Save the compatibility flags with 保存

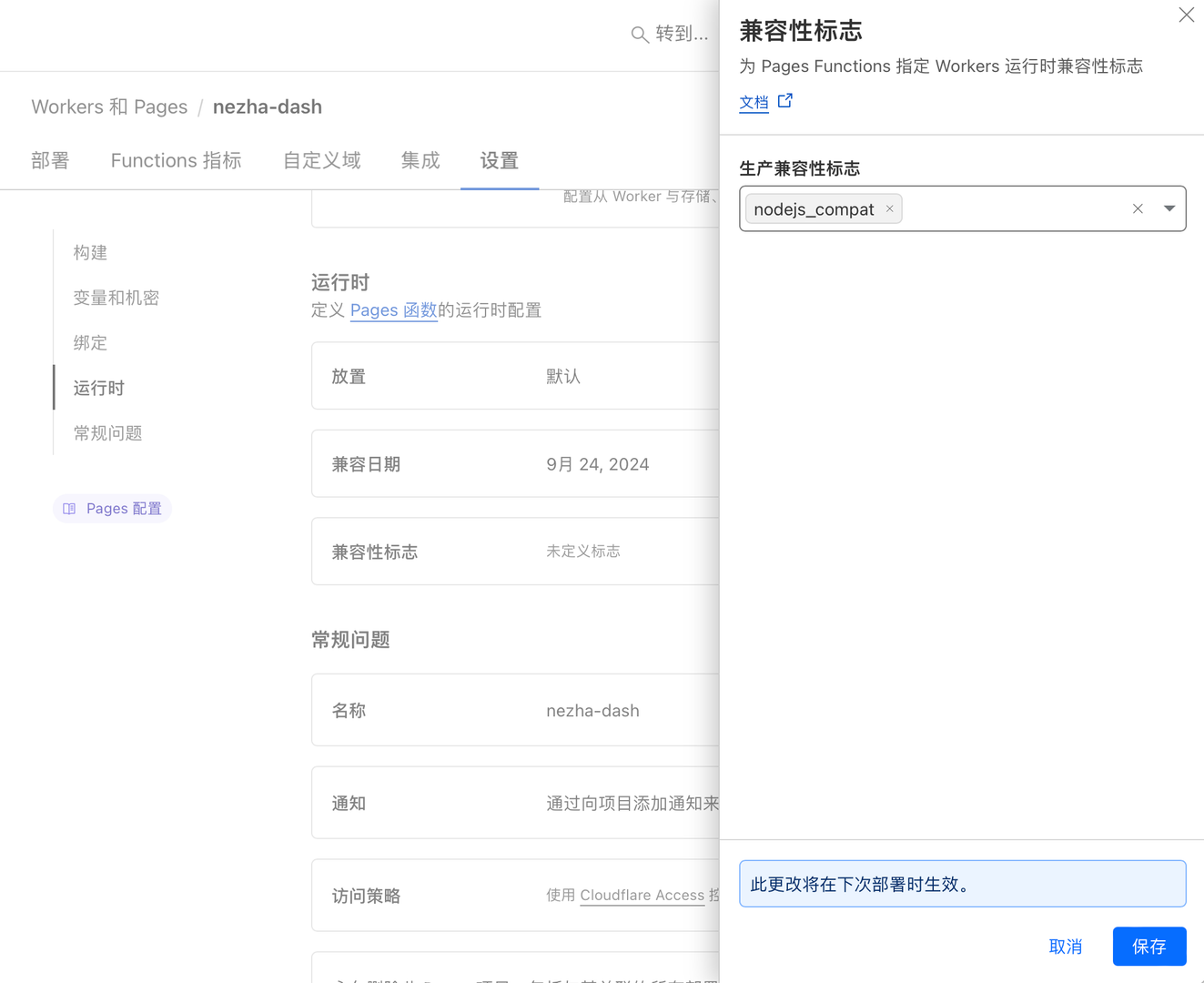coord(1148,946)
